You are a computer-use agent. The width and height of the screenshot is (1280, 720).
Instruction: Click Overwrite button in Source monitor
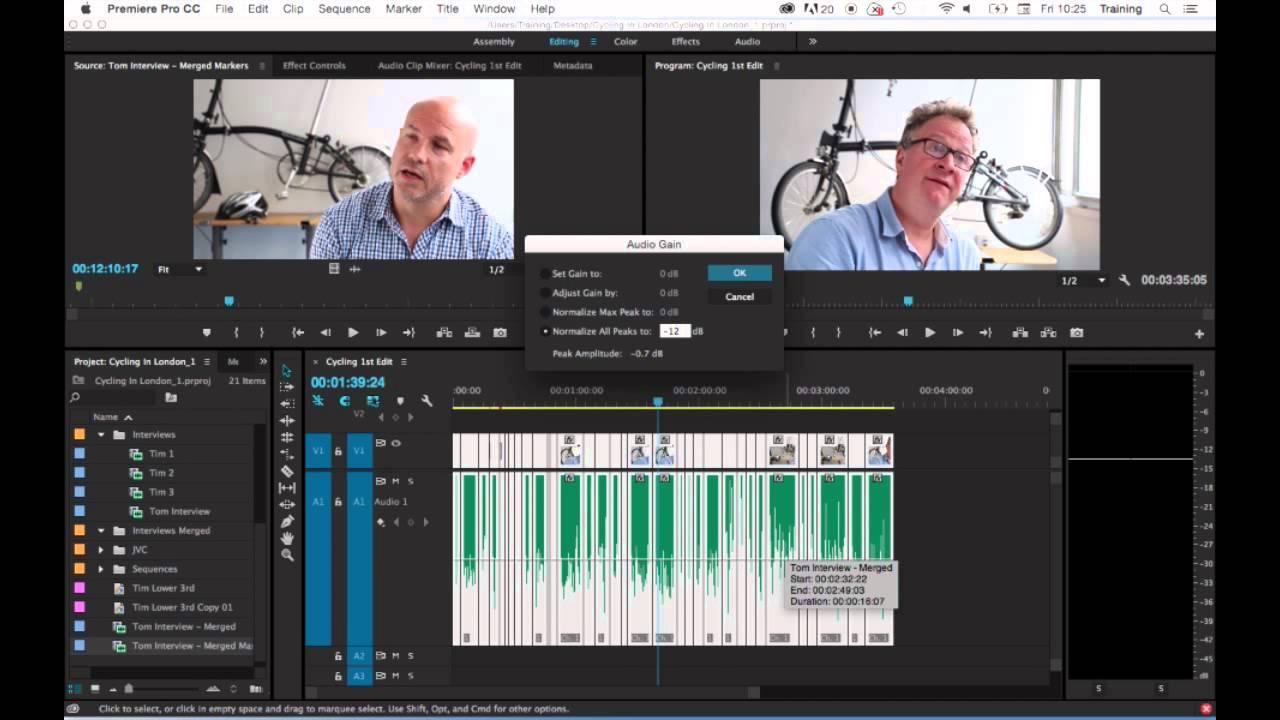(x=472, y=333)
